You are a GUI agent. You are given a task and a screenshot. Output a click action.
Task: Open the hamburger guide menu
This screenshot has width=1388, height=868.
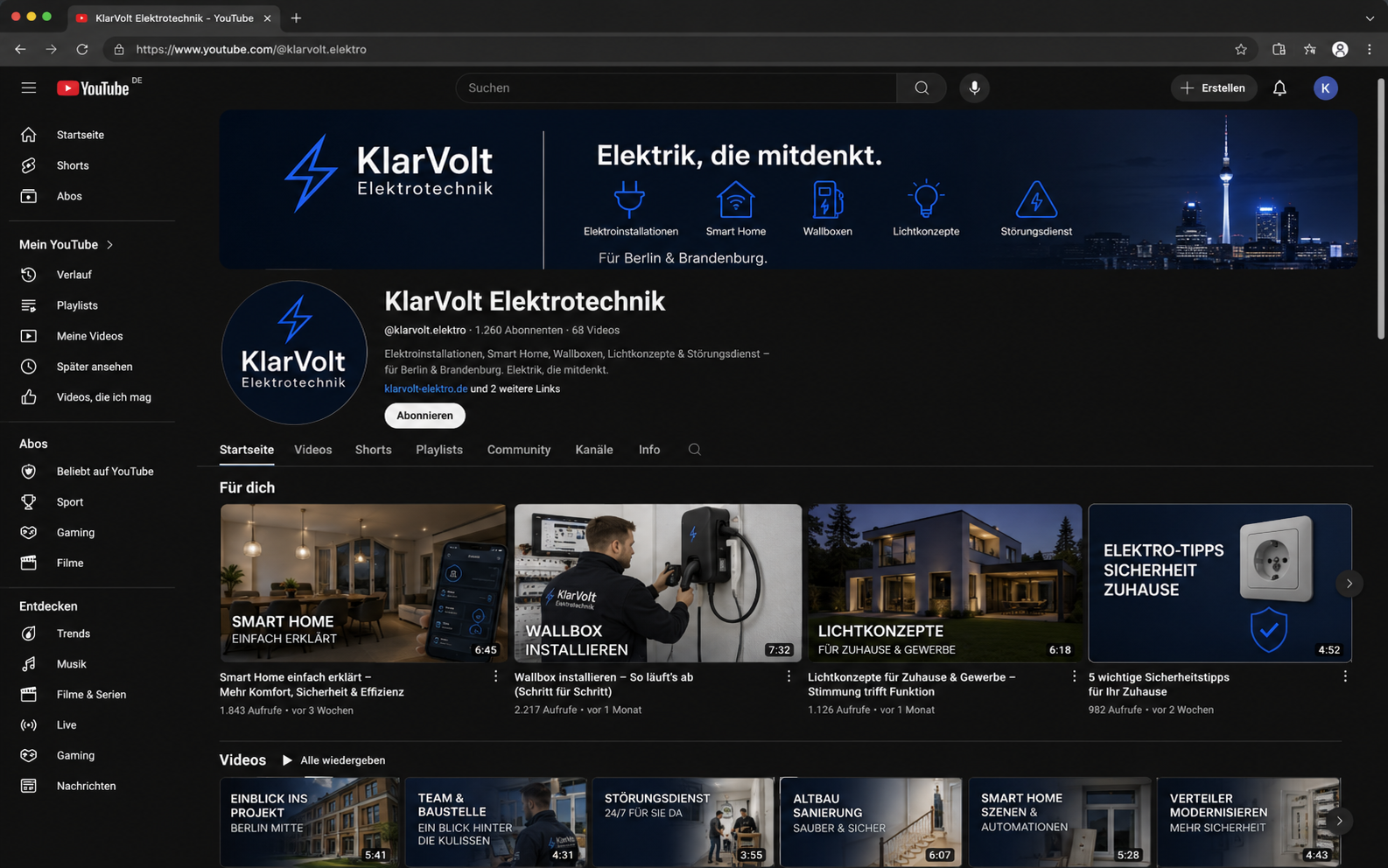pos(29,87)
